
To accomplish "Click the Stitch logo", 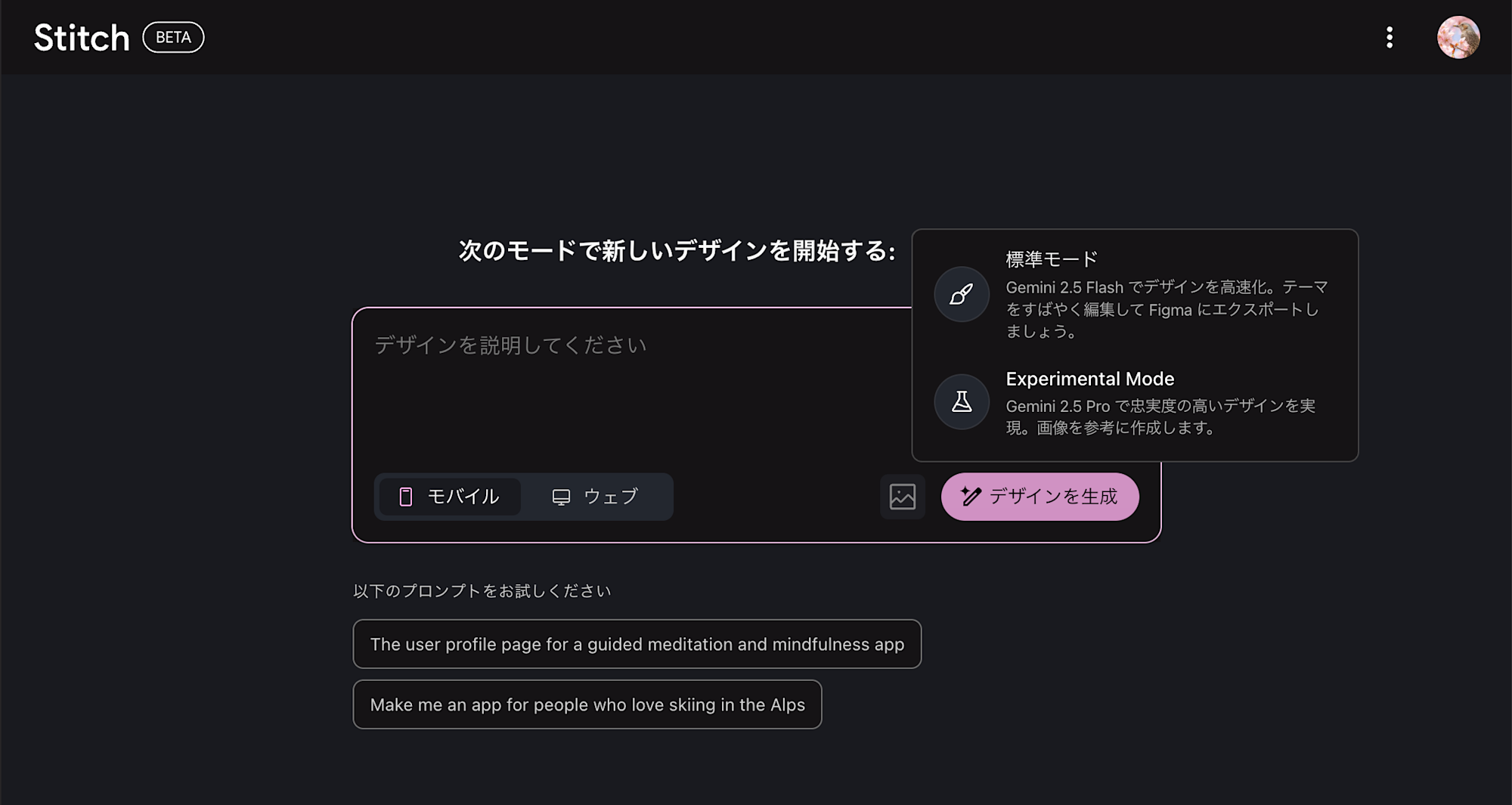I will (82, 38).
